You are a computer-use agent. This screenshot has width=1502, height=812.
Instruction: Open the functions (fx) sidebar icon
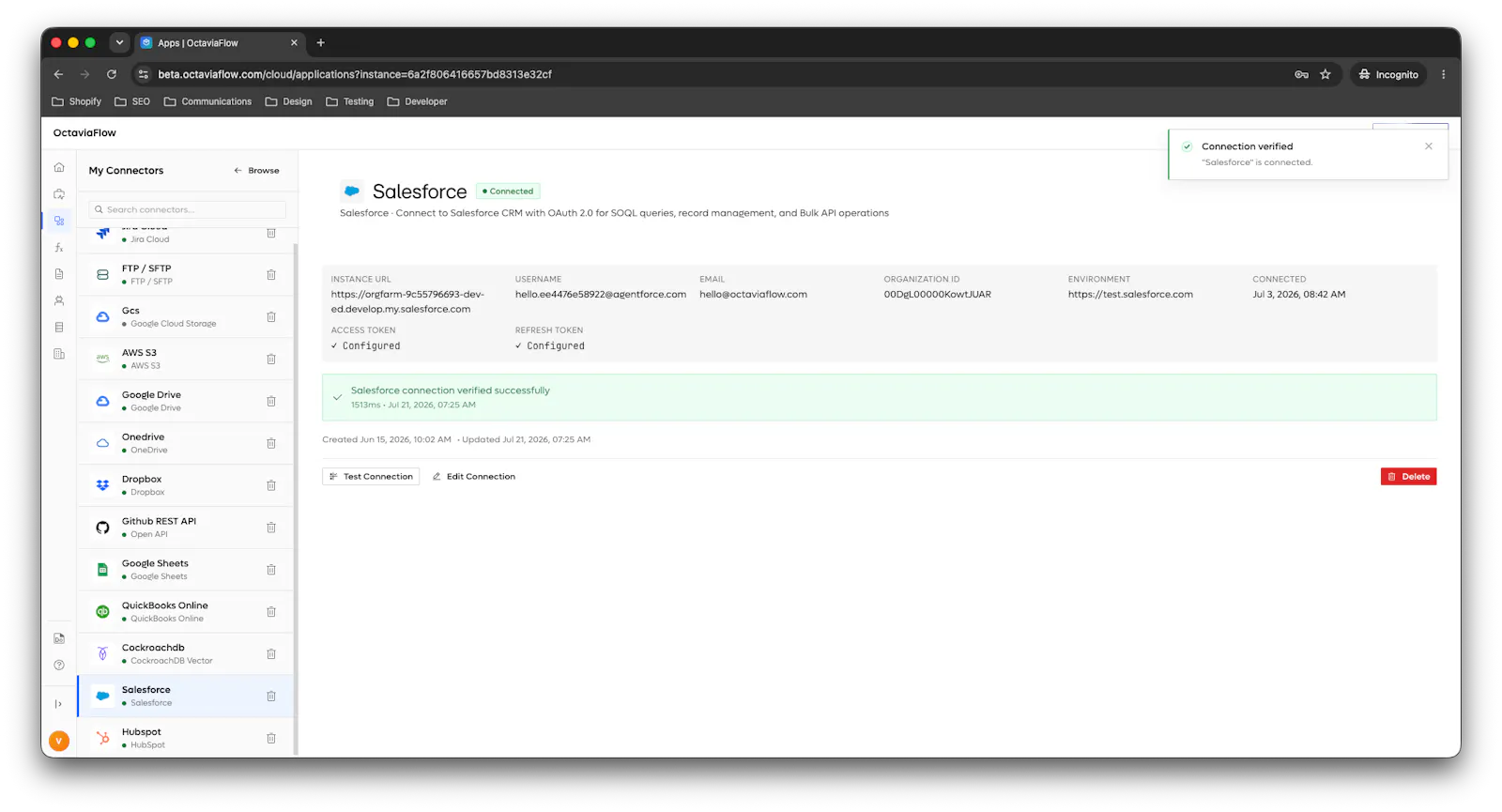pyautogui.click(x=59, y=248)
